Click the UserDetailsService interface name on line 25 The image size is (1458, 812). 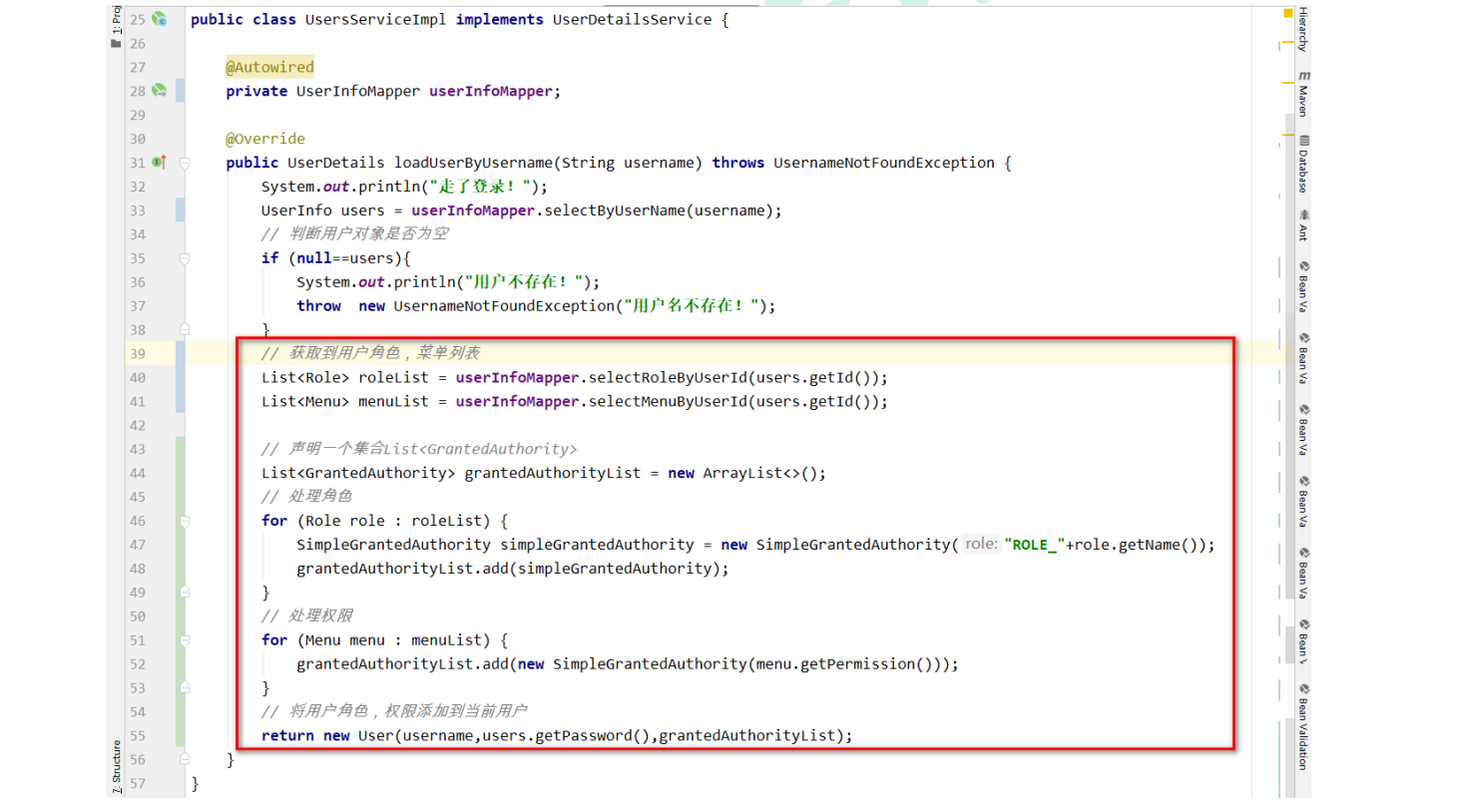633,19
